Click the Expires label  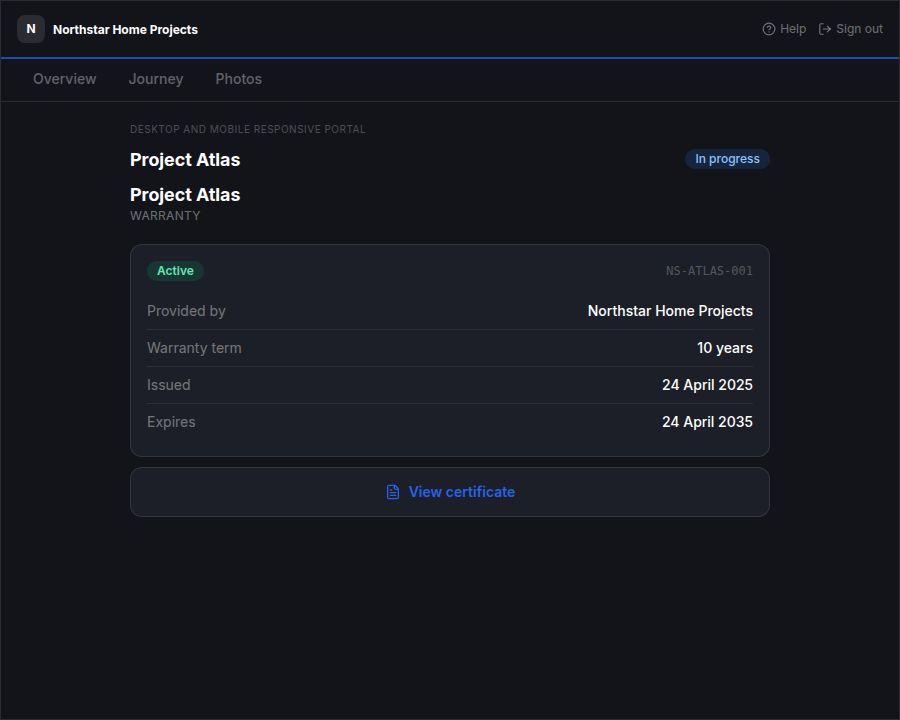(171, 422)
